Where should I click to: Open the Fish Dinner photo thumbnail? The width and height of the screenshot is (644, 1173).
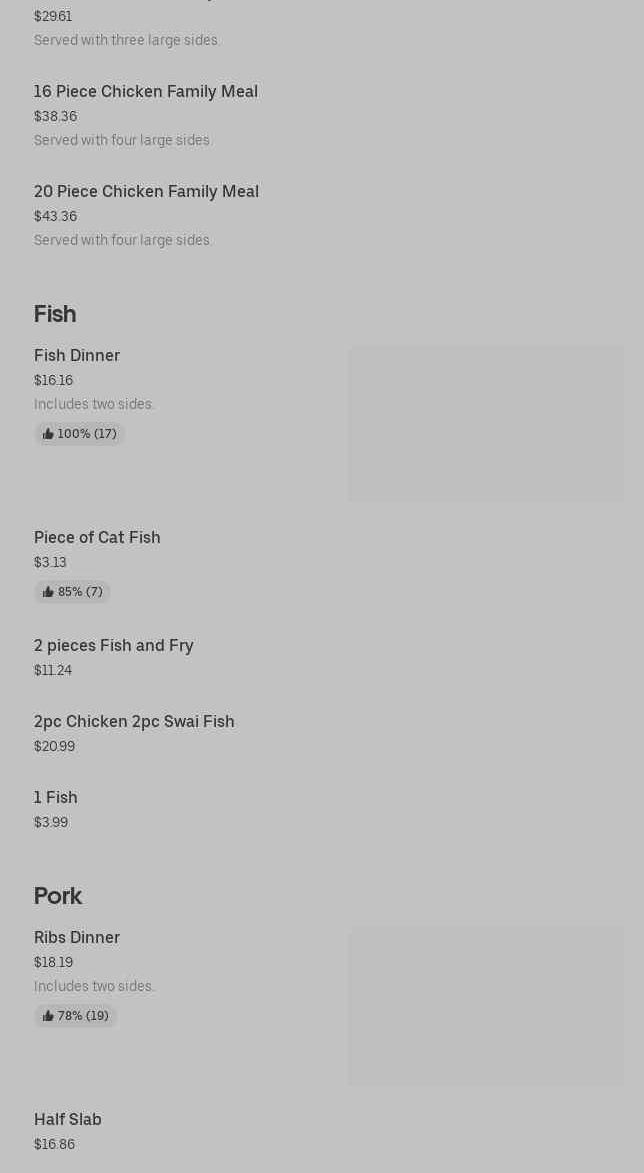coord(485,424)
